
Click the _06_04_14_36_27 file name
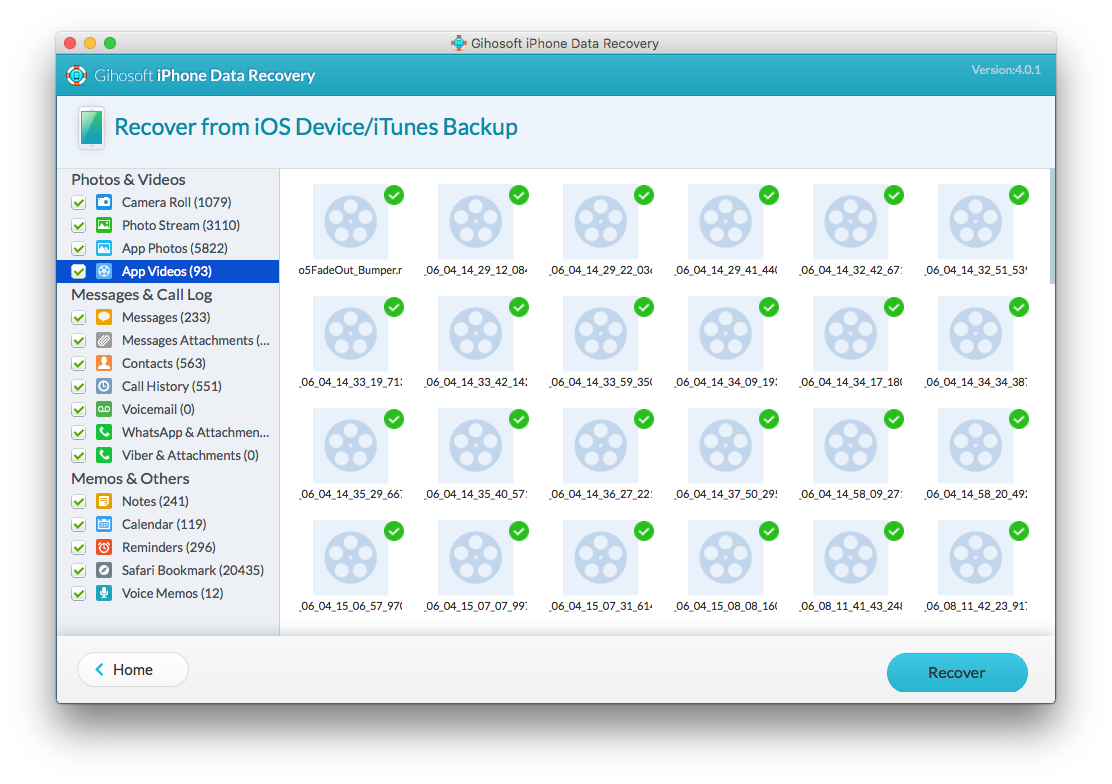[601, 495]
